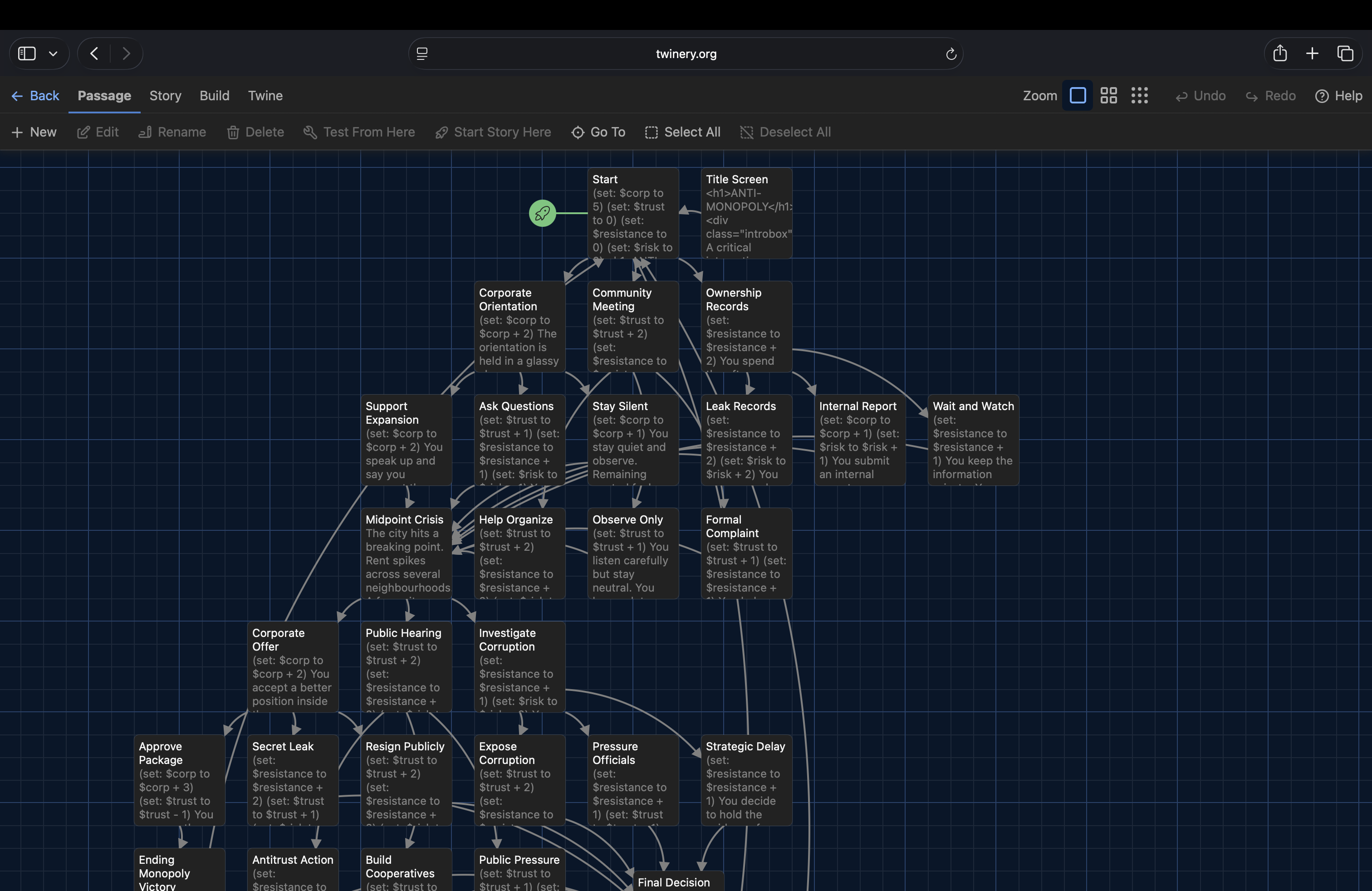Select the Observe Only passage
1372x891 pixels.
[633, 554]
